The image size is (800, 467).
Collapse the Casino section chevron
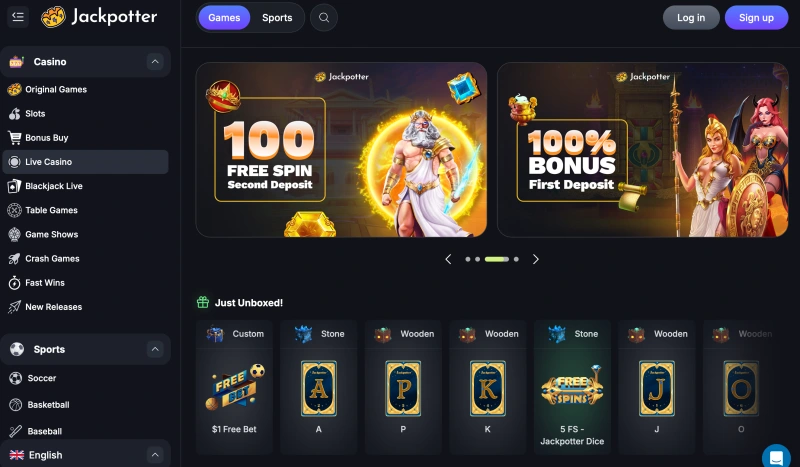click(155, 62)
